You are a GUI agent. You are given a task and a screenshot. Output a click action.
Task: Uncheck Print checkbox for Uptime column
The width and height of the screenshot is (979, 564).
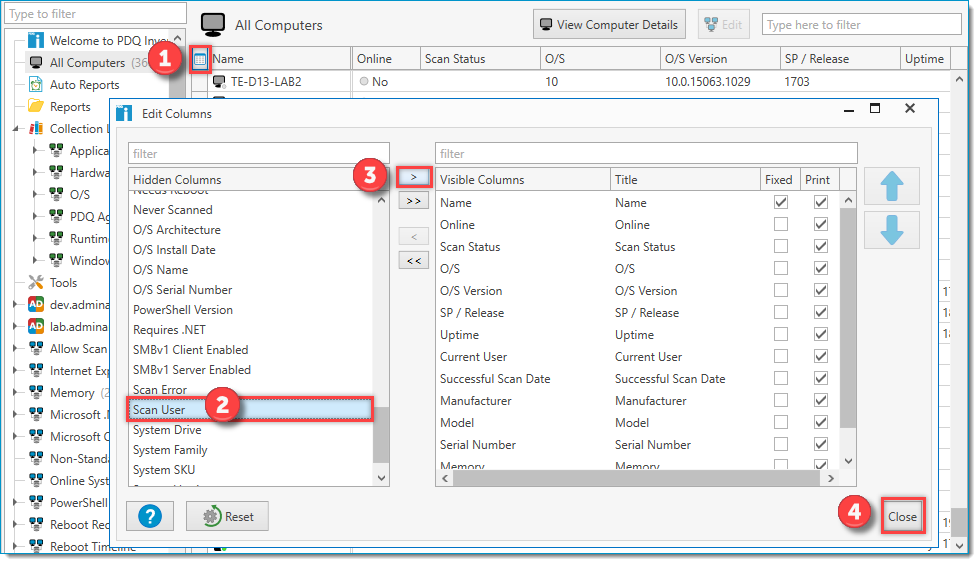click(820, 335)
